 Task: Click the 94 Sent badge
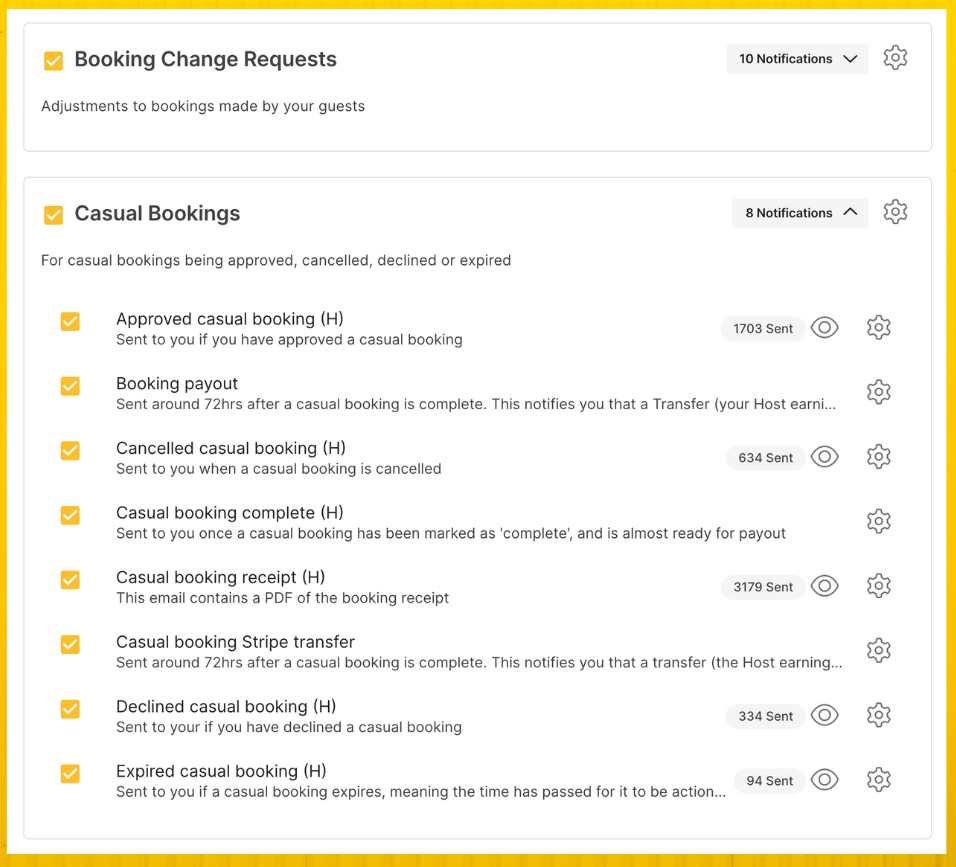769,781
